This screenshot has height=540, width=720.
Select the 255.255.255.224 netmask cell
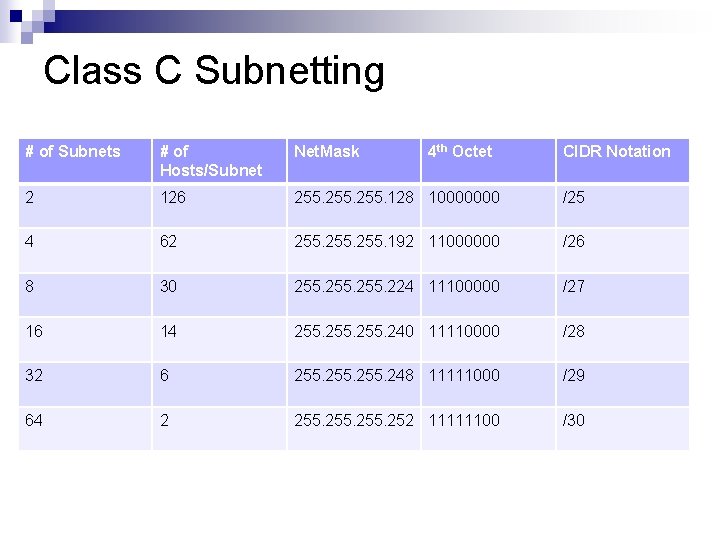[x=354, y=287]
